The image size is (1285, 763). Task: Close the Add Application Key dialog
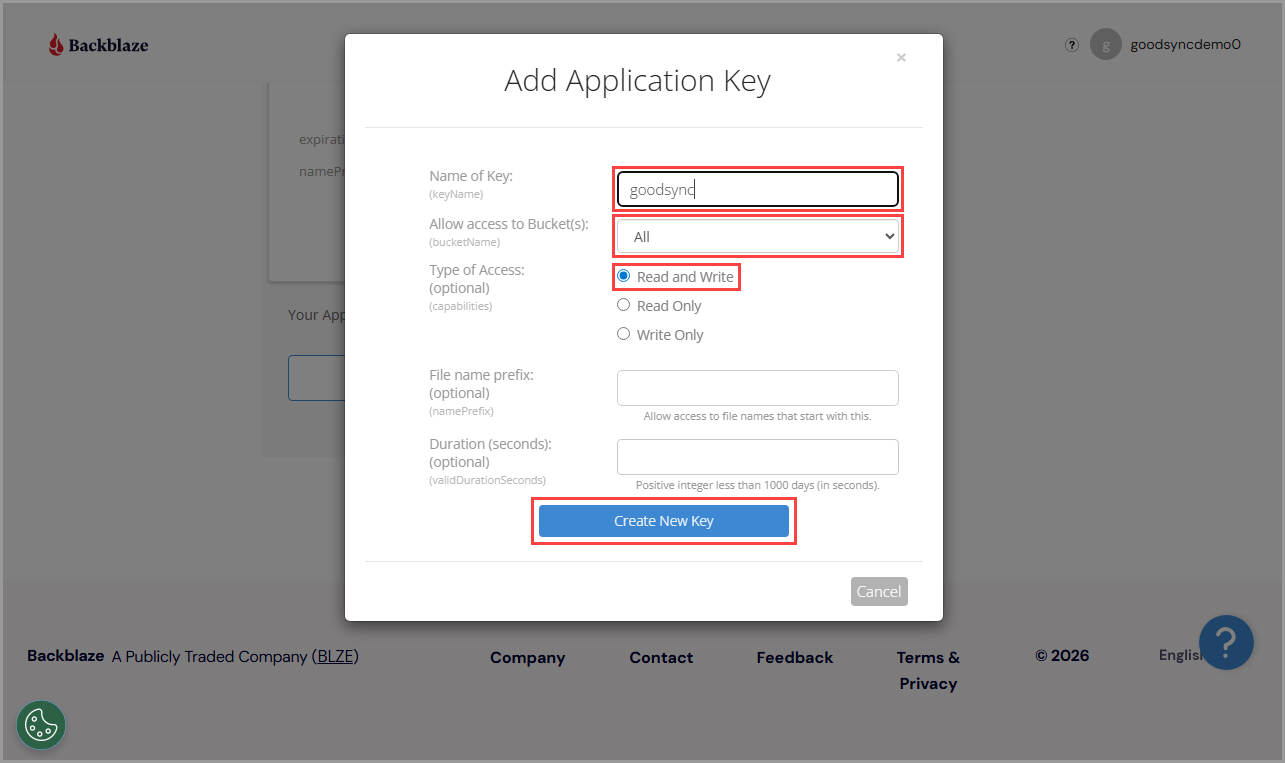pos(901,58)
